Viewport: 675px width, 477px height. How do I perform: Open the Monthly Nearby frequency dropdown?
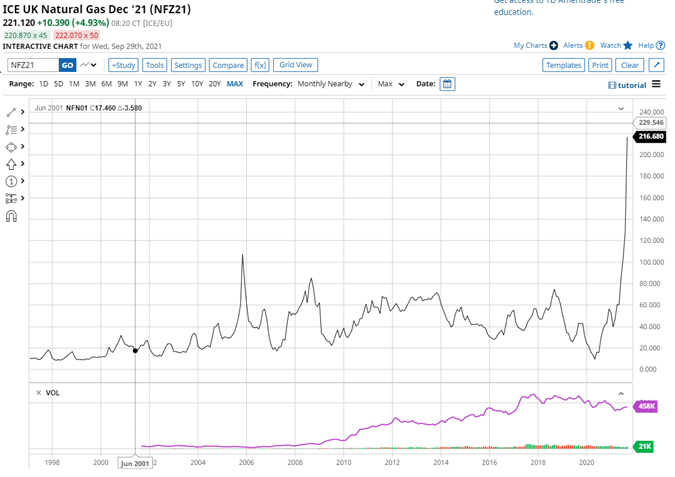[x=331, y=84]
